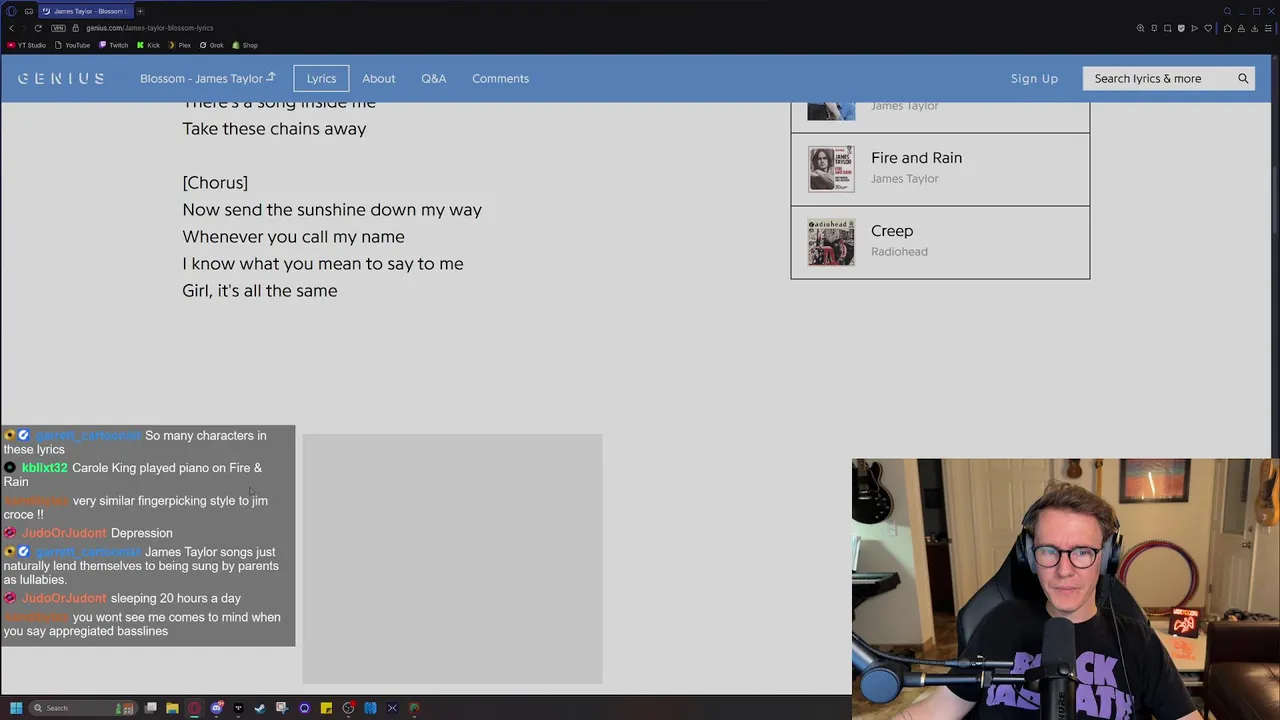
Task: Open the OBS Studio taskbar icon
Action: coord(348,708)
